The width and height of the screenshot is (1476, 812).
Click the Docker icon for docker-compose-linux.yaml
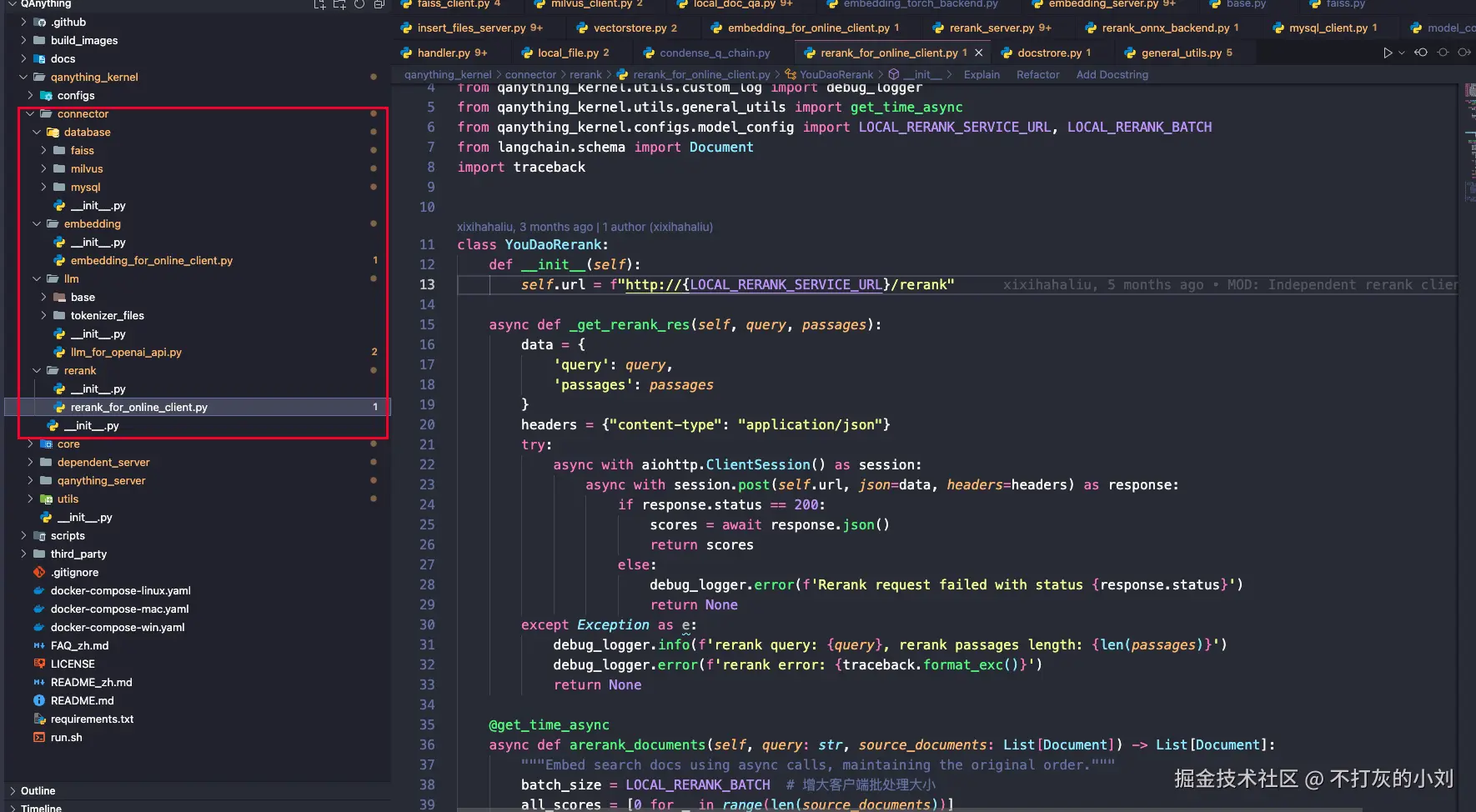(x=39, y=591)
